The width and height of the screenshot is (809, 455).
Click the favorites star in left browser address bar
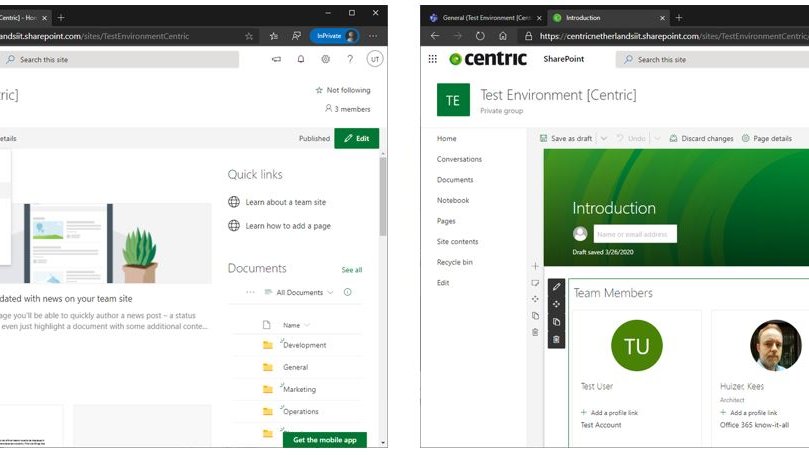coord(249,36)
